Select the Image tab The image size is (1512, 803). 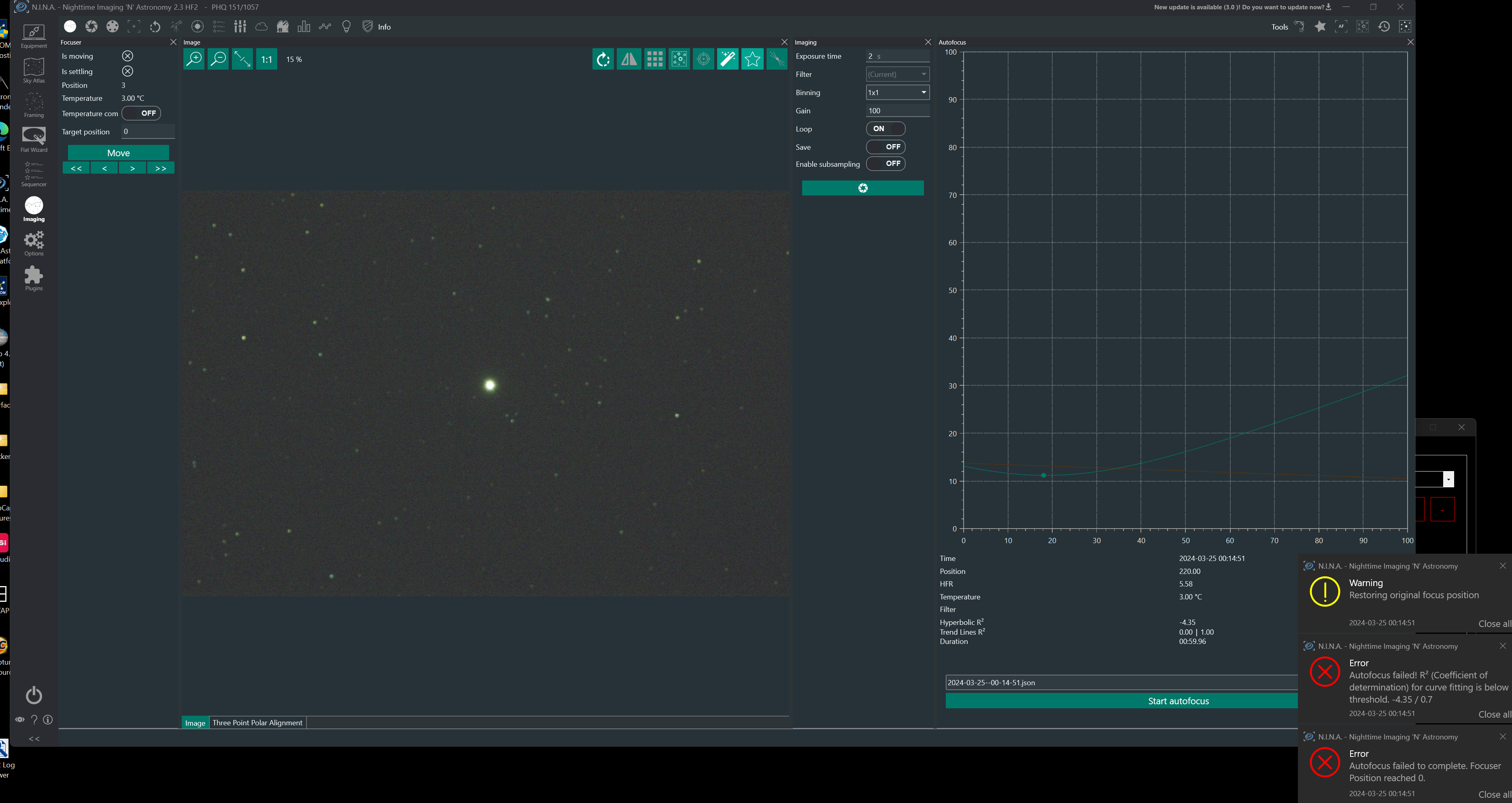tap(195, 722)
